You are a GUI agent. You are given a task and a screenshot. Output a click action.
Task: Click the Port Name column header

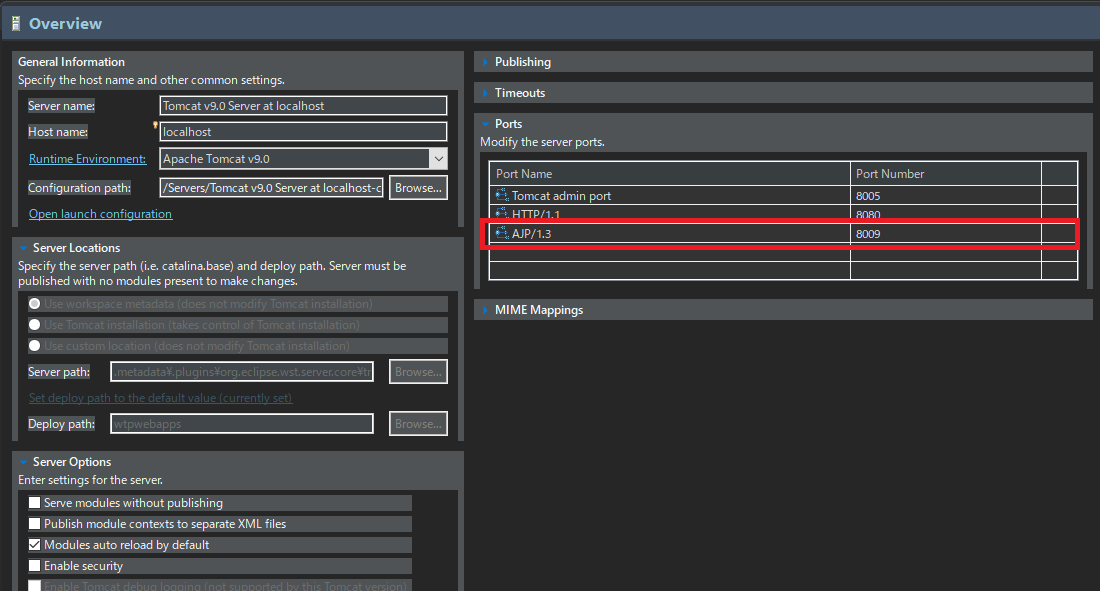click(669, 173)
